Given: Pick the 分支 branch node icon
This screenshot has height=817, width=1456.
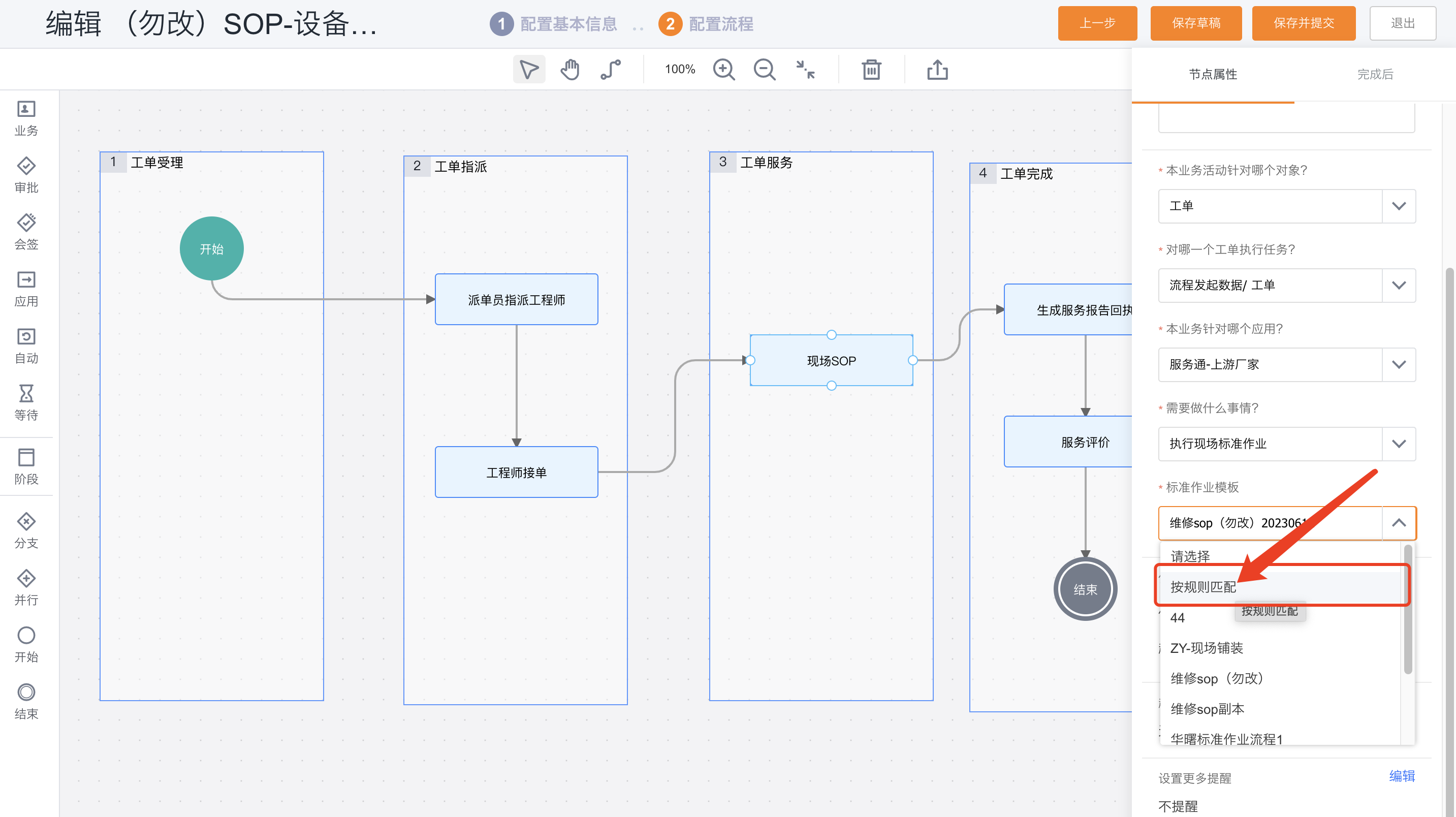Looking at the screenshot, I should (26, 521).
